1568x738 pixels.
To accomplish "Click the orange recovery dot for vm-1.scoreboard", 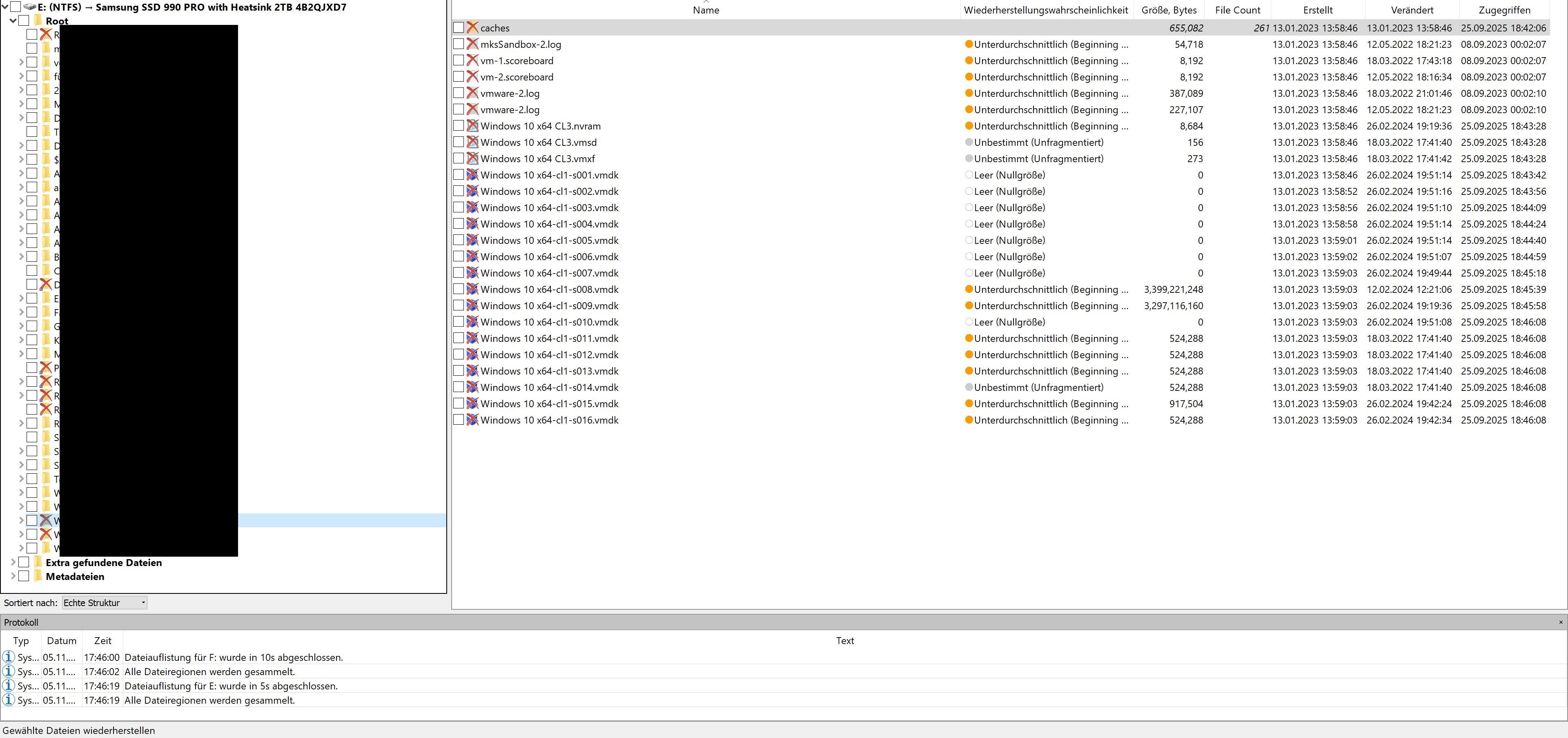I will click(x=969, y=61).
